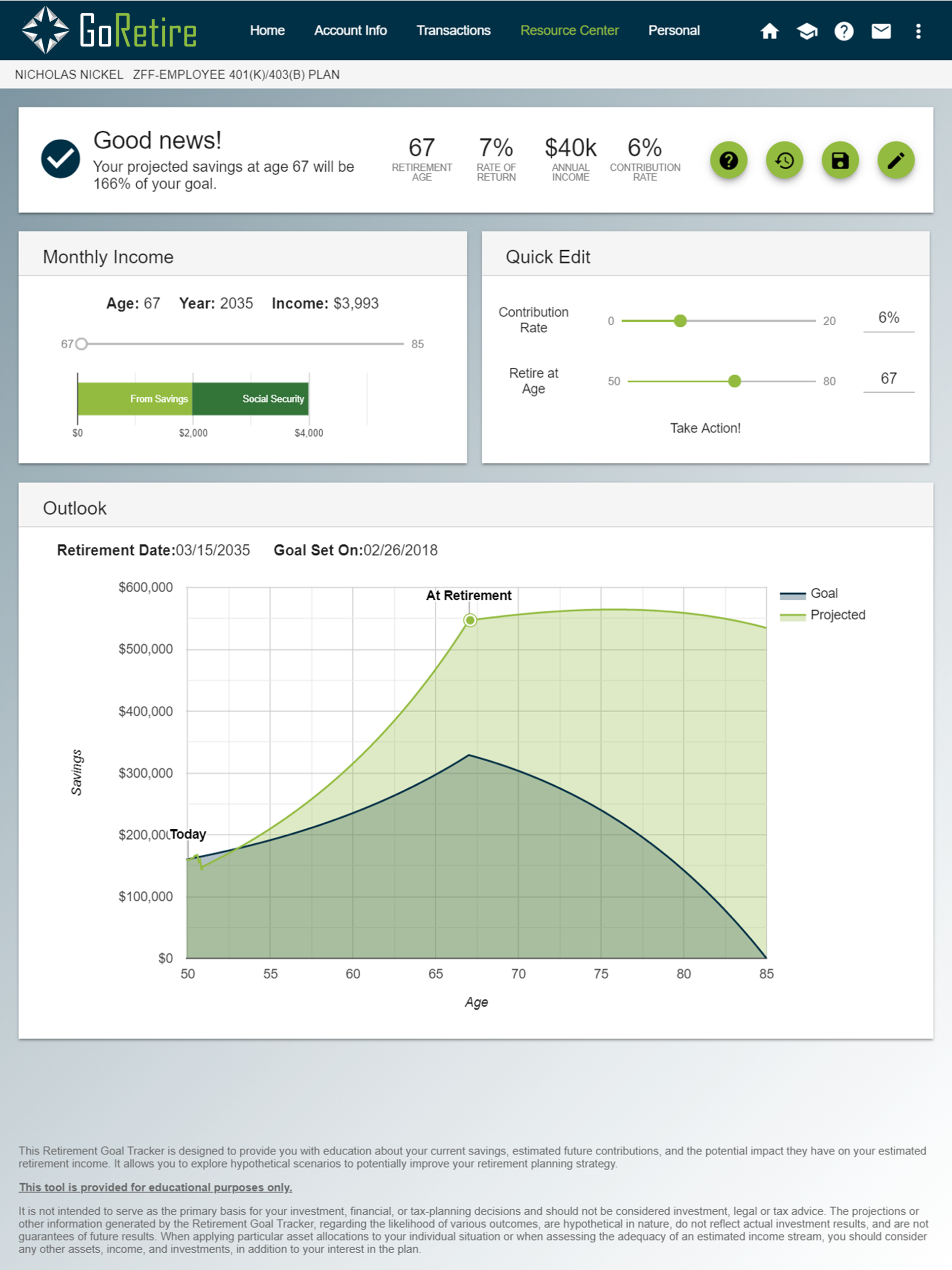Click the Monthly Income panel heading
The height and width of the screenshot is (1270, 952).
click(x=108, y=257)
